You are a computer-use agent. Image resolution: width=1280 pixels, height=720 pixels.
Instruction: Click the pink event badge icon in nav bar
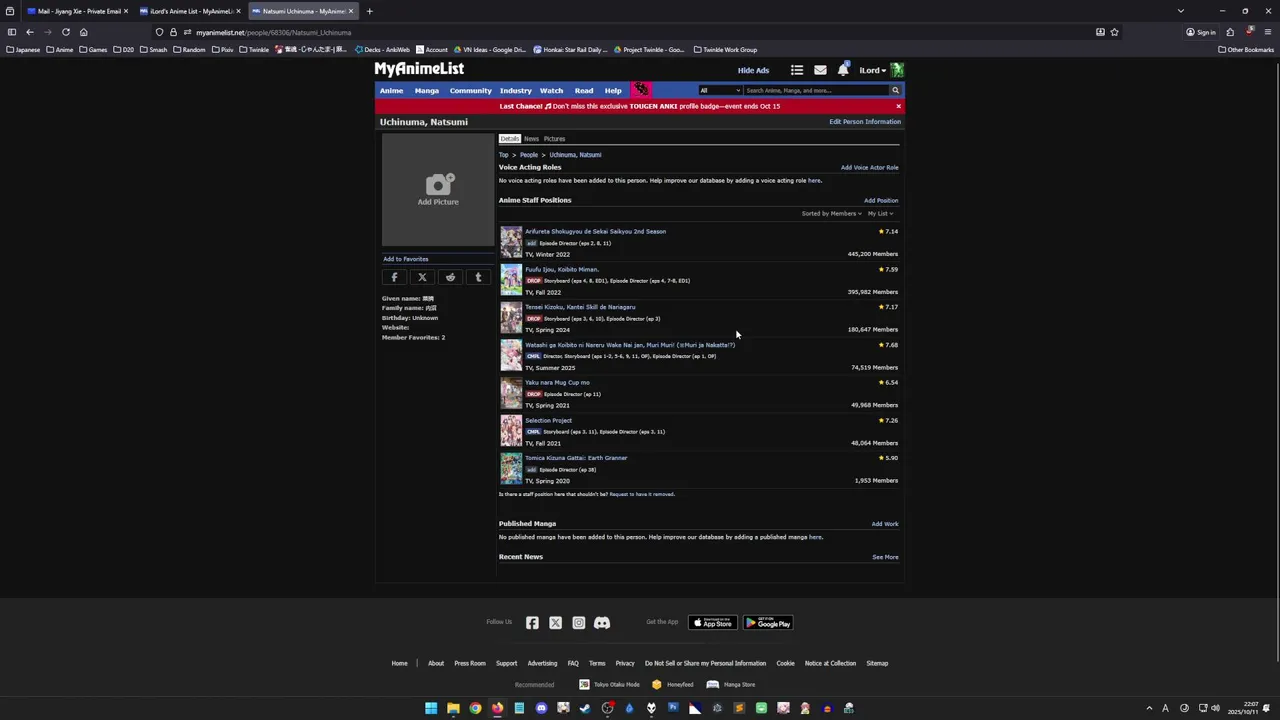tap(640, 90)
